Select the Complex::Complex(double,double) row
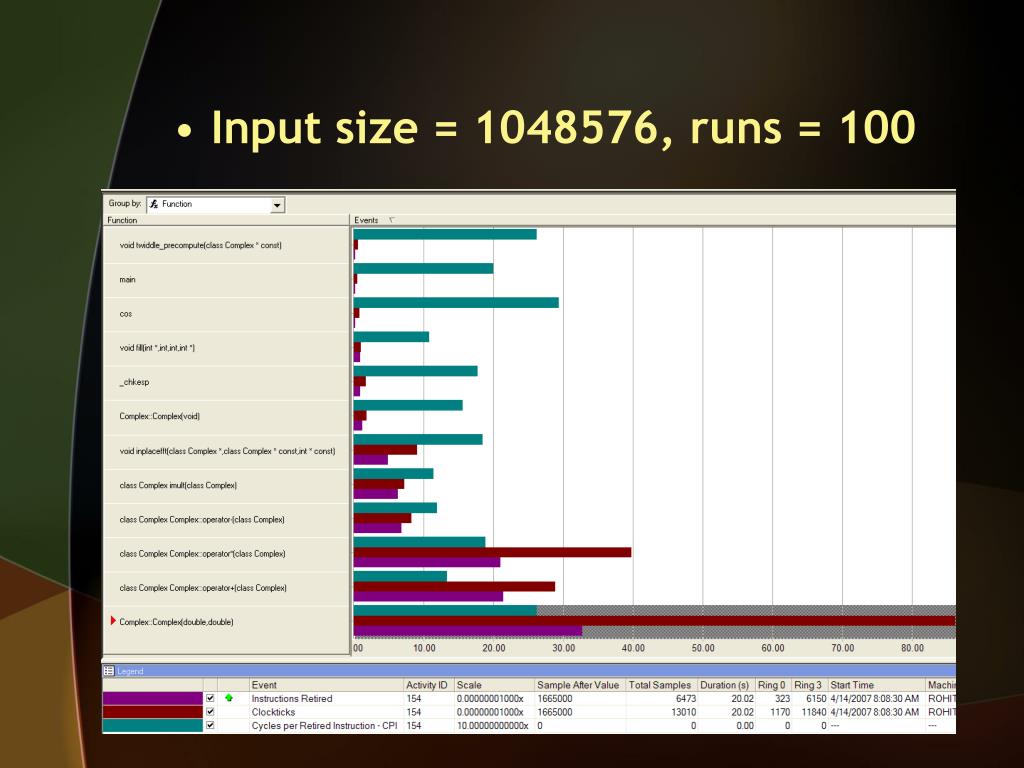Screen dimensions: 1024x768 click(227, 622)
